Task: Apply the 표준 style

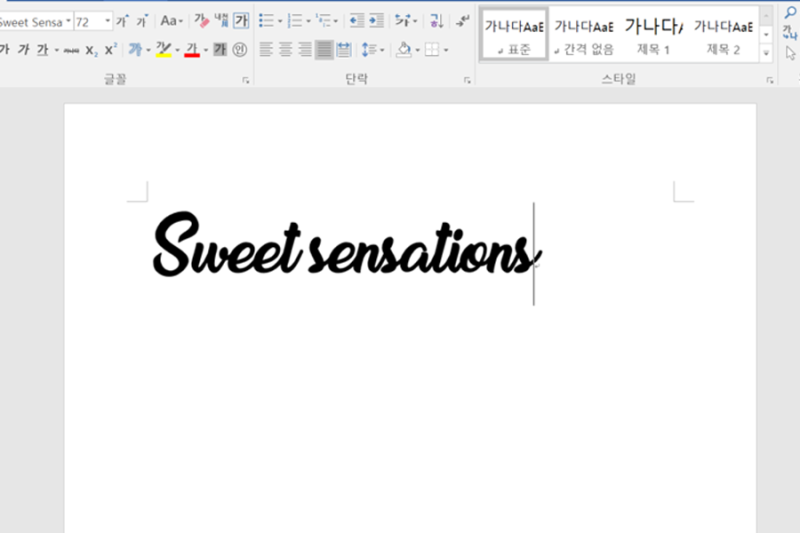Action: click(x=514, y=35)
